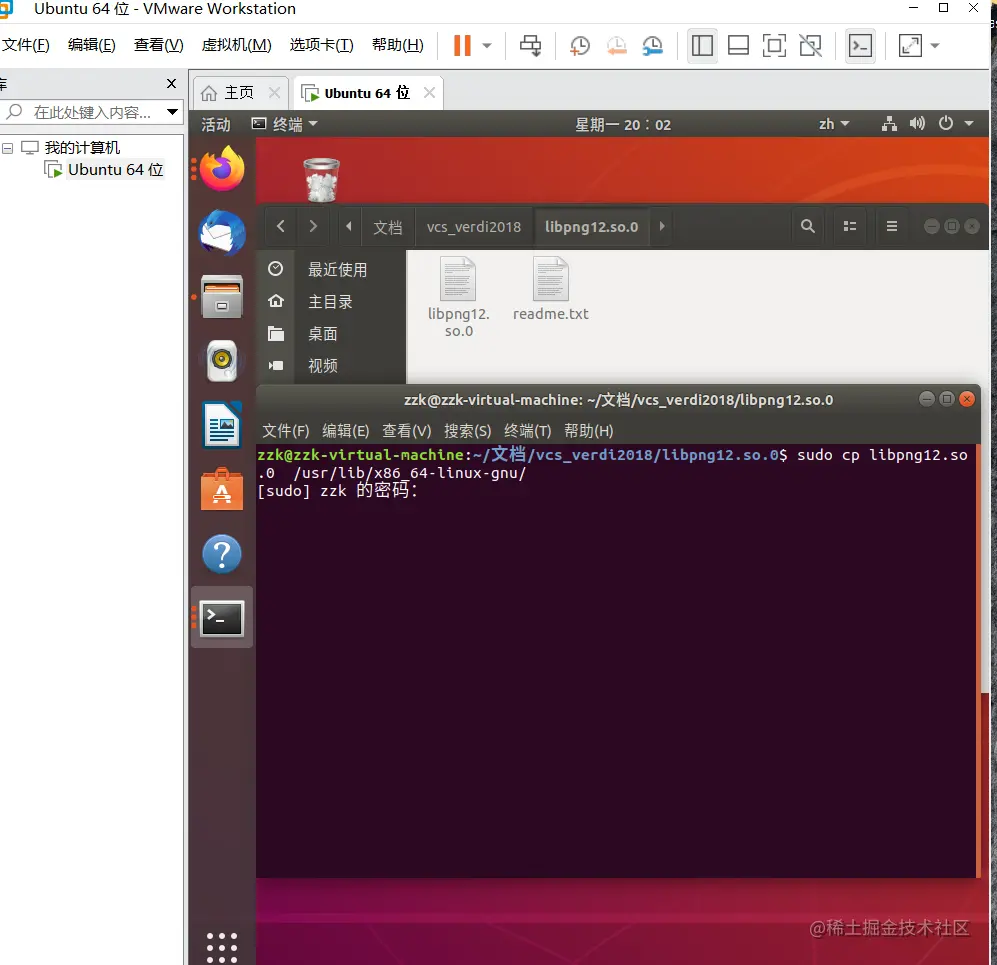Open the 活动 overview
The width and height of the screenshot is (997, 965).
[216, 125]
